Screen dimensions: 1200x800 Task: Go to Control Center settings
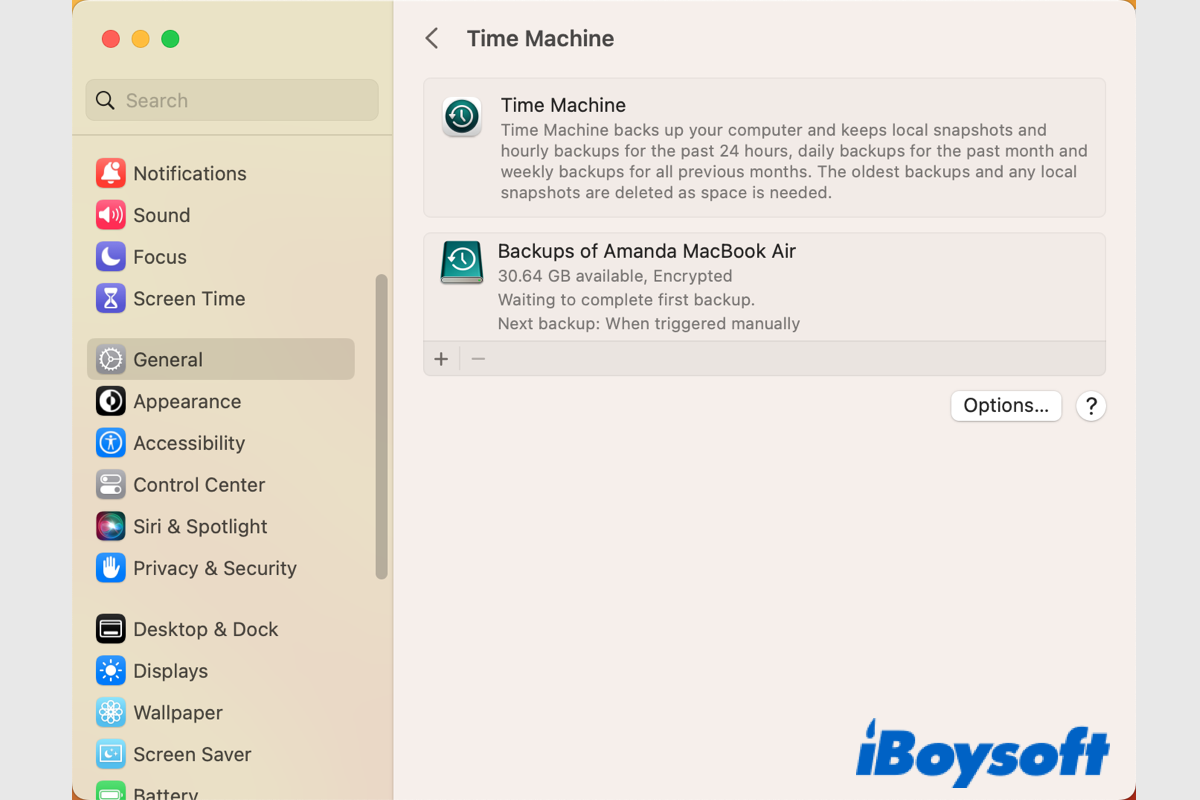point(199,485)
